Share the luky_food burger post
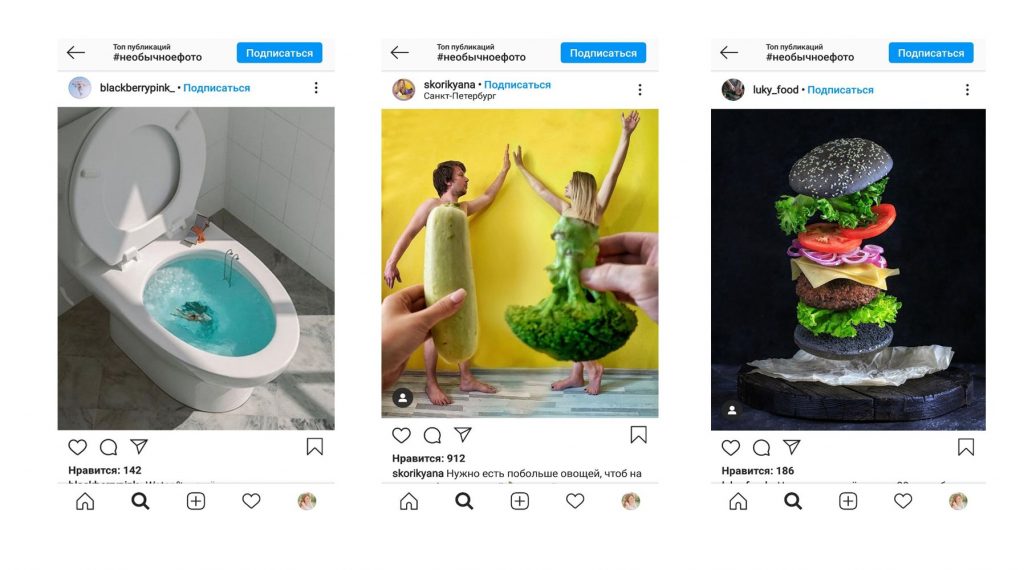 point(791,447)
